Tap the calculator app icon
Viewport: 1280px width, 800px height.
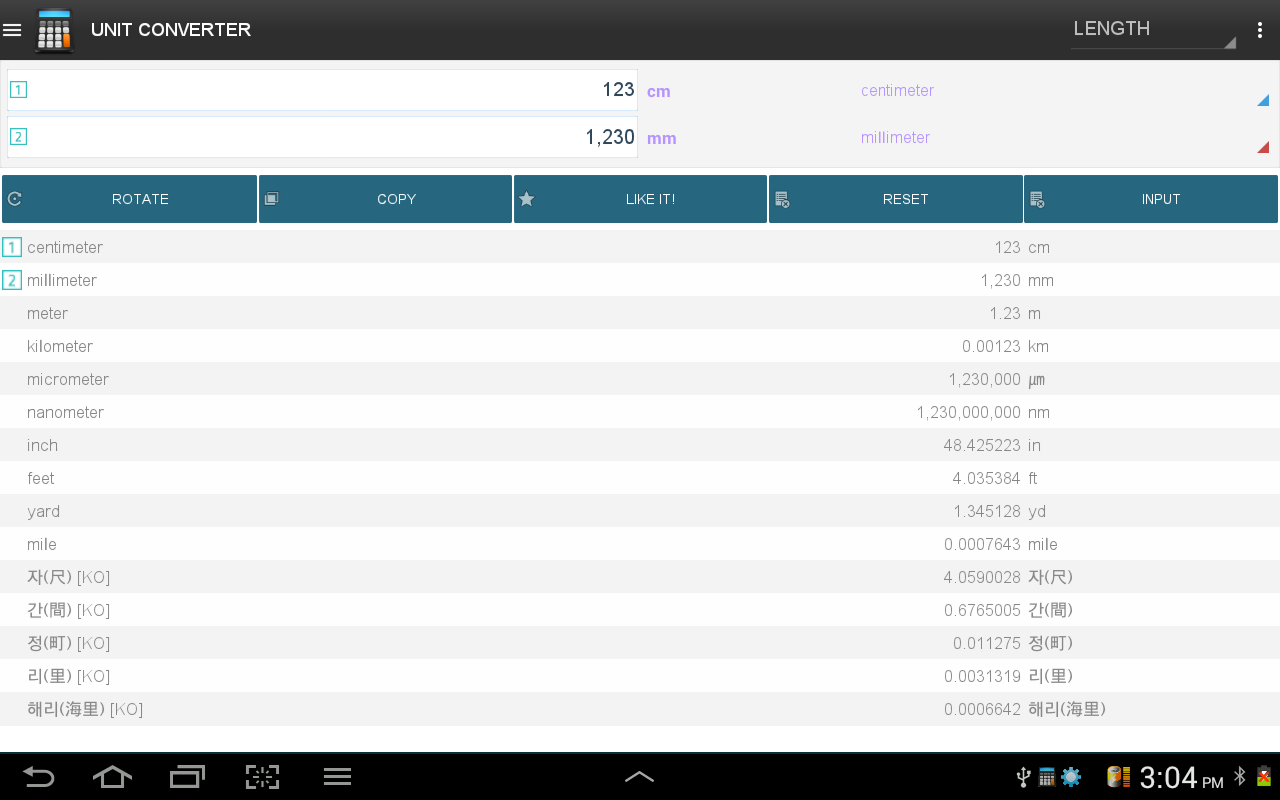click(x=55, y=30)
